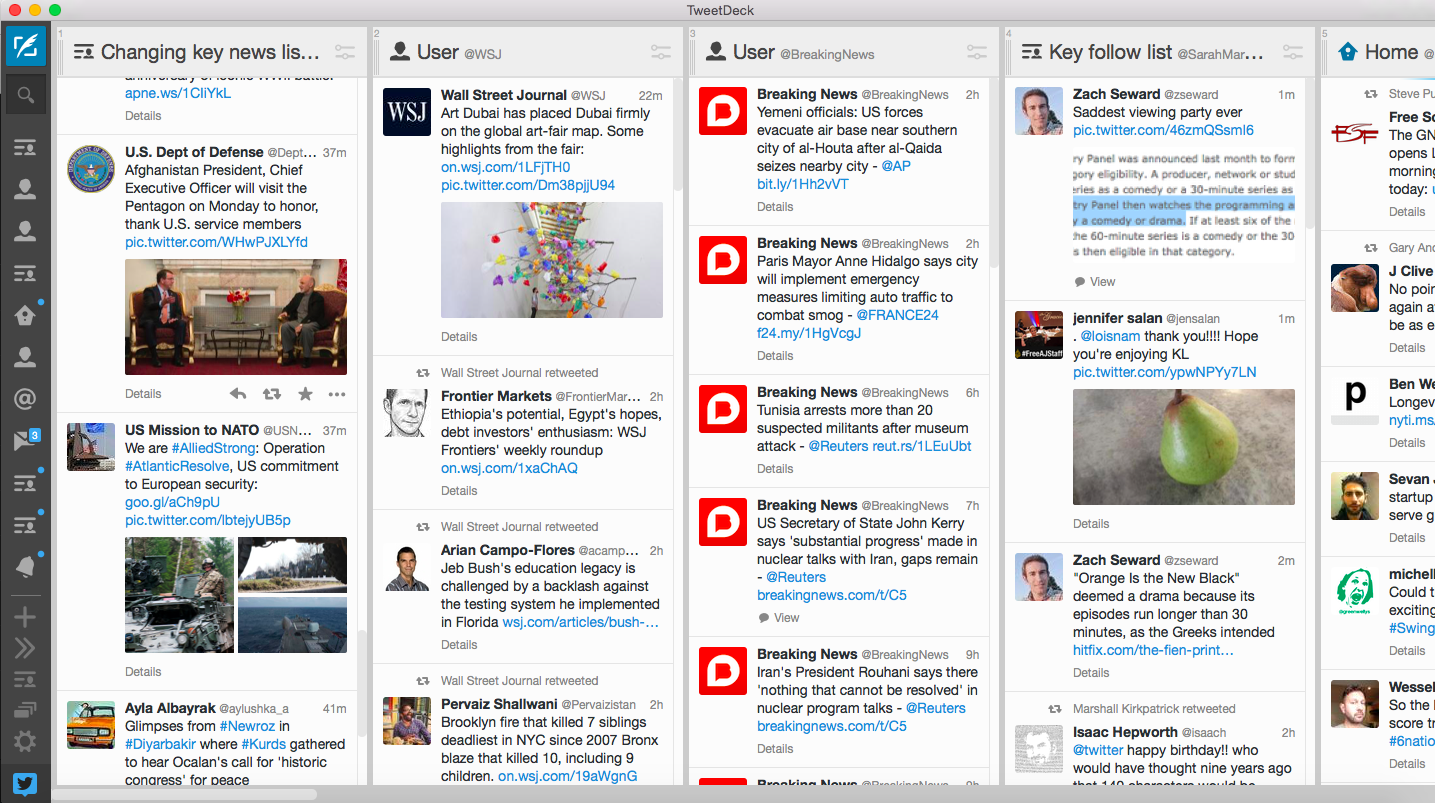Expand Details on the Art Dubai tweet

(x=459, y=337)
